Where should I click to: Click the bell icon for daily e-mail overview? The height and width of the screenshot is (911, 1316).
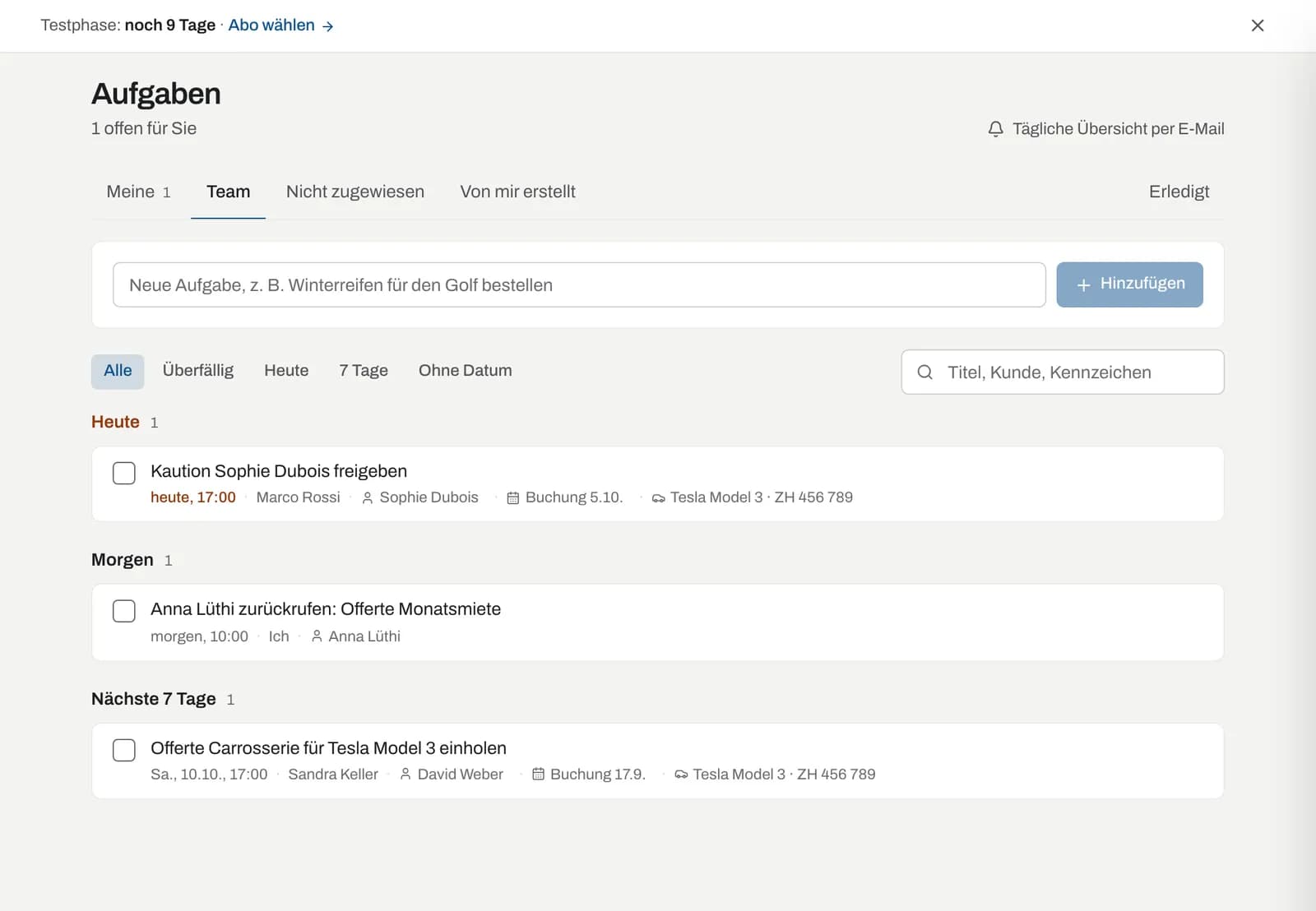coord(995,129)
